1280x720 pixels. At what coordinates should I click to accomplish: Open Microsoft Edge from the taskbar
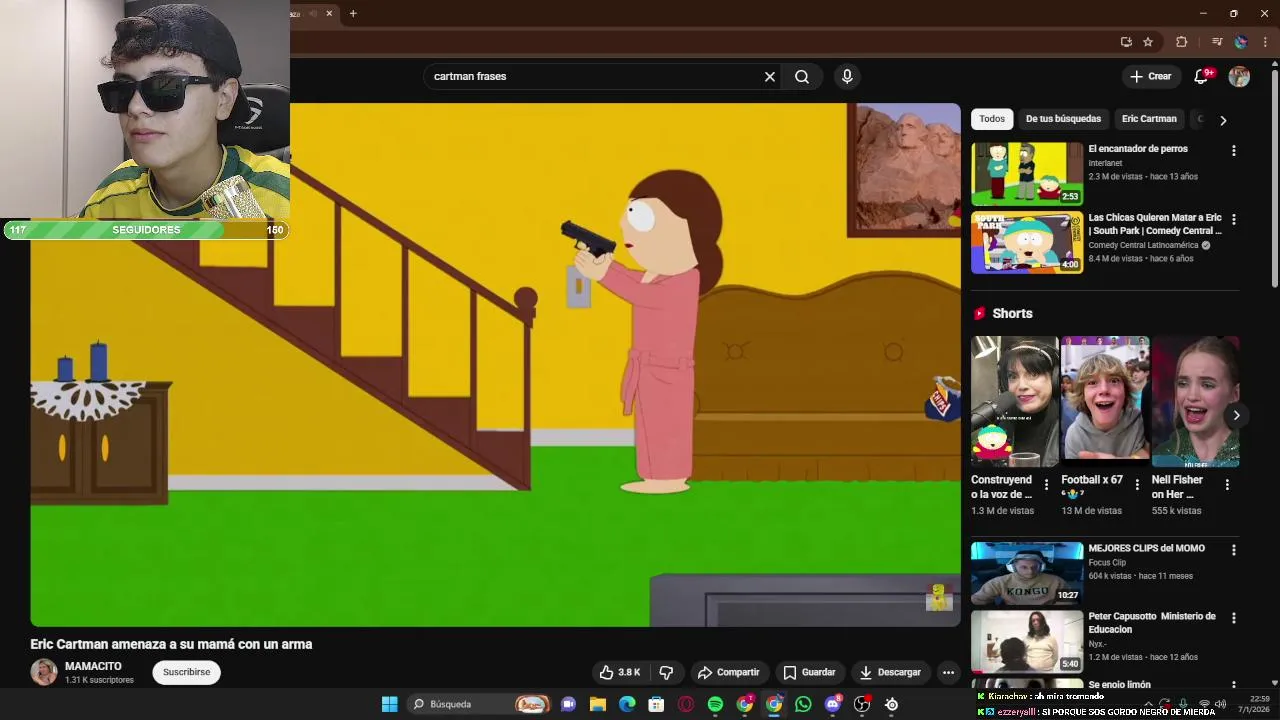click(627, 704)
